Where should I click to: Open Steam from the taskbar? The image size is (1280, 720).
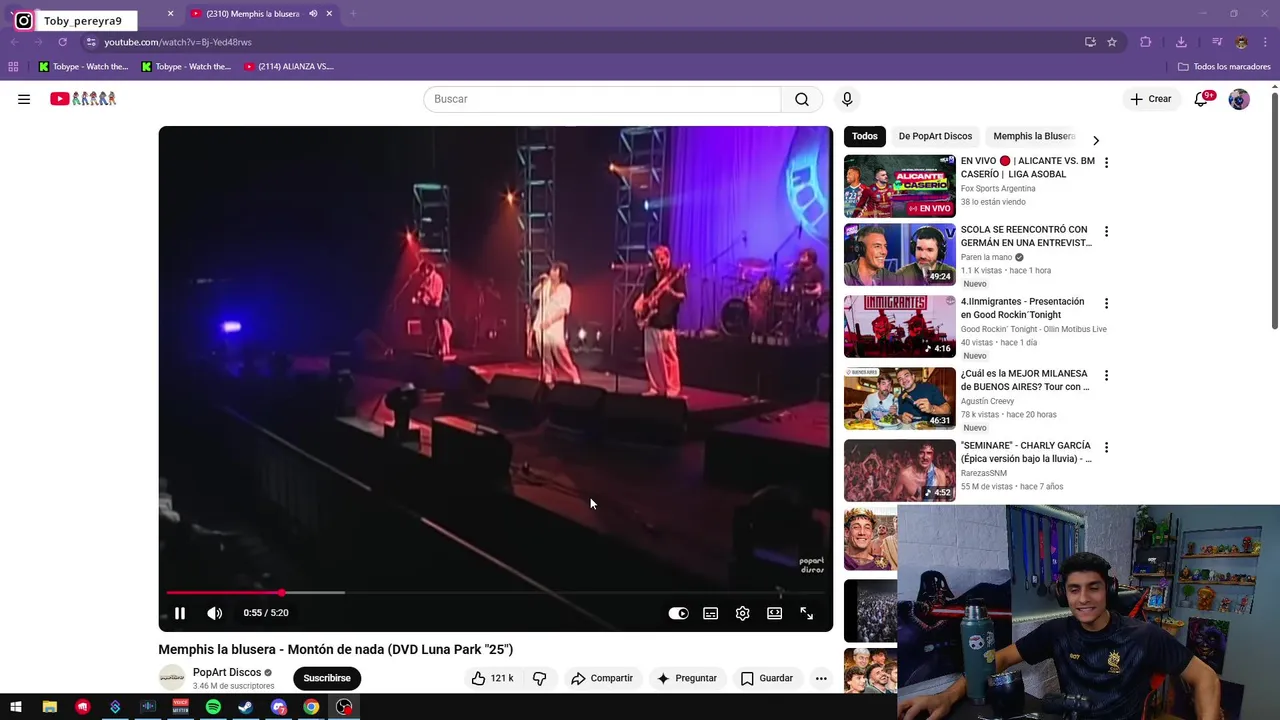pyautogui.click(x=246, y=707)
